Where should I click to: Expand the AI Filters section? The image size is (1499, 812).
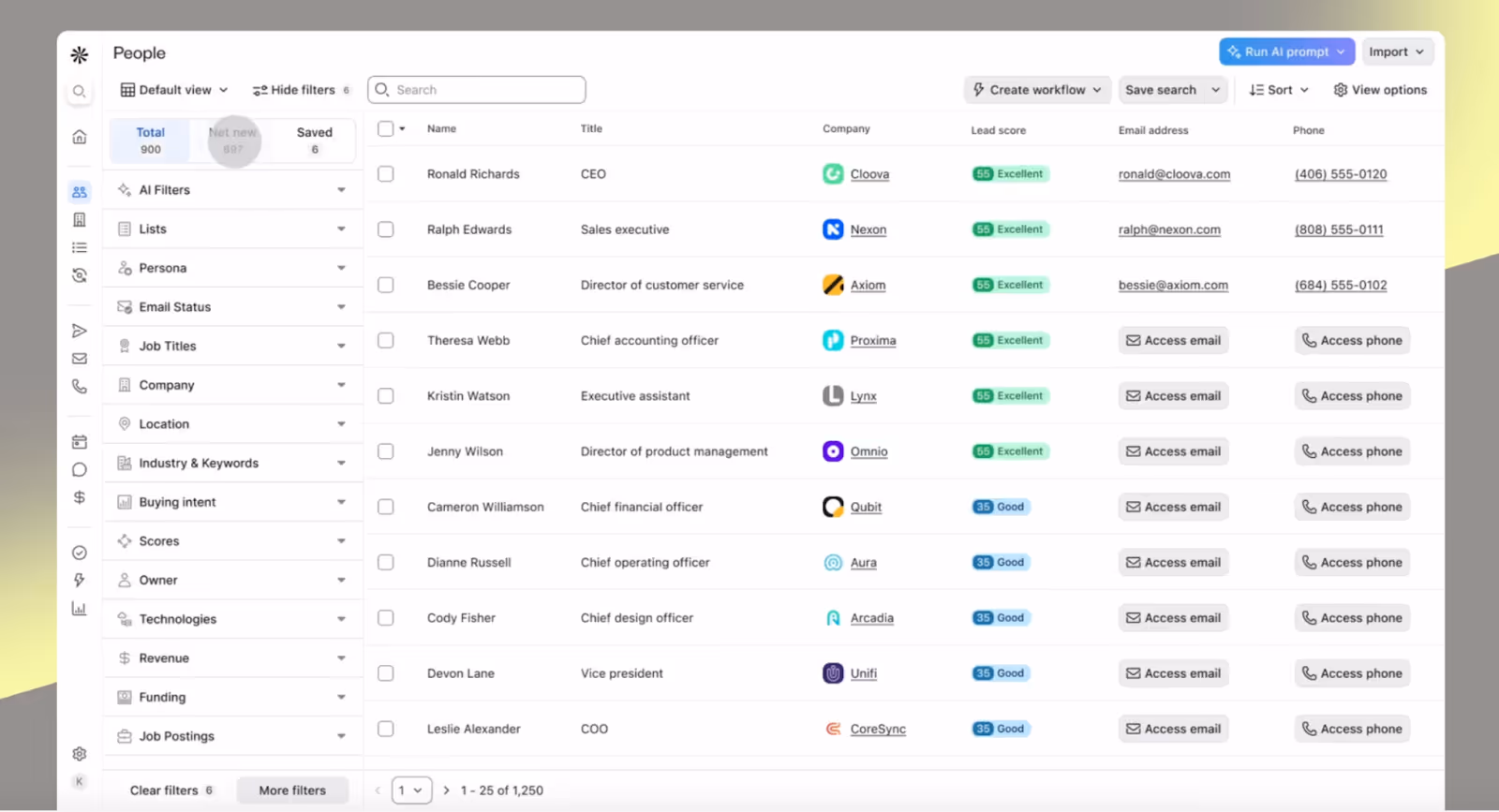click(x=232, y=190)
